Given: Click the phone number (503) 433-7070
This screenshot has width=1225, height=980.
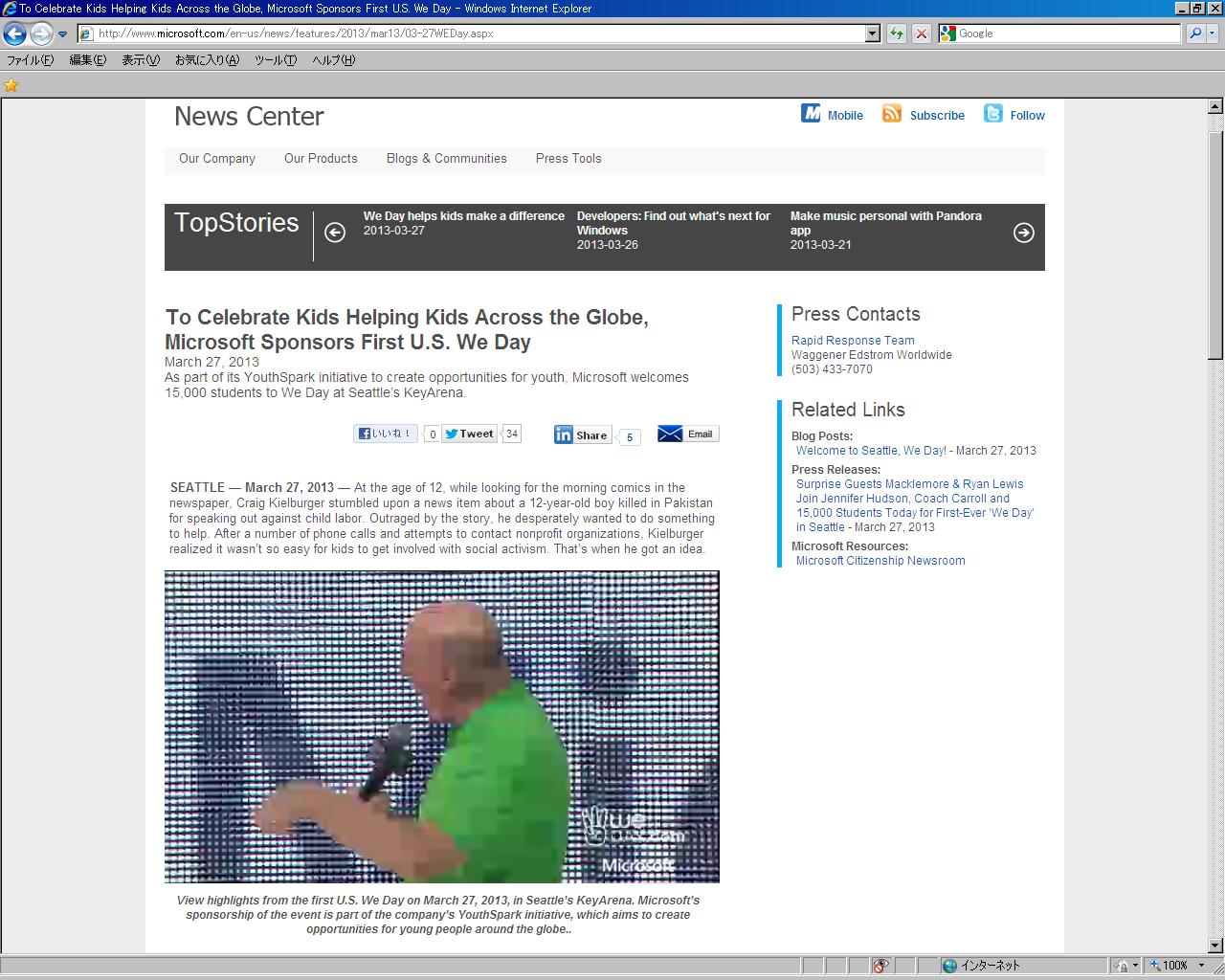Looking at the screenshot, I should (x=832, y=369).
